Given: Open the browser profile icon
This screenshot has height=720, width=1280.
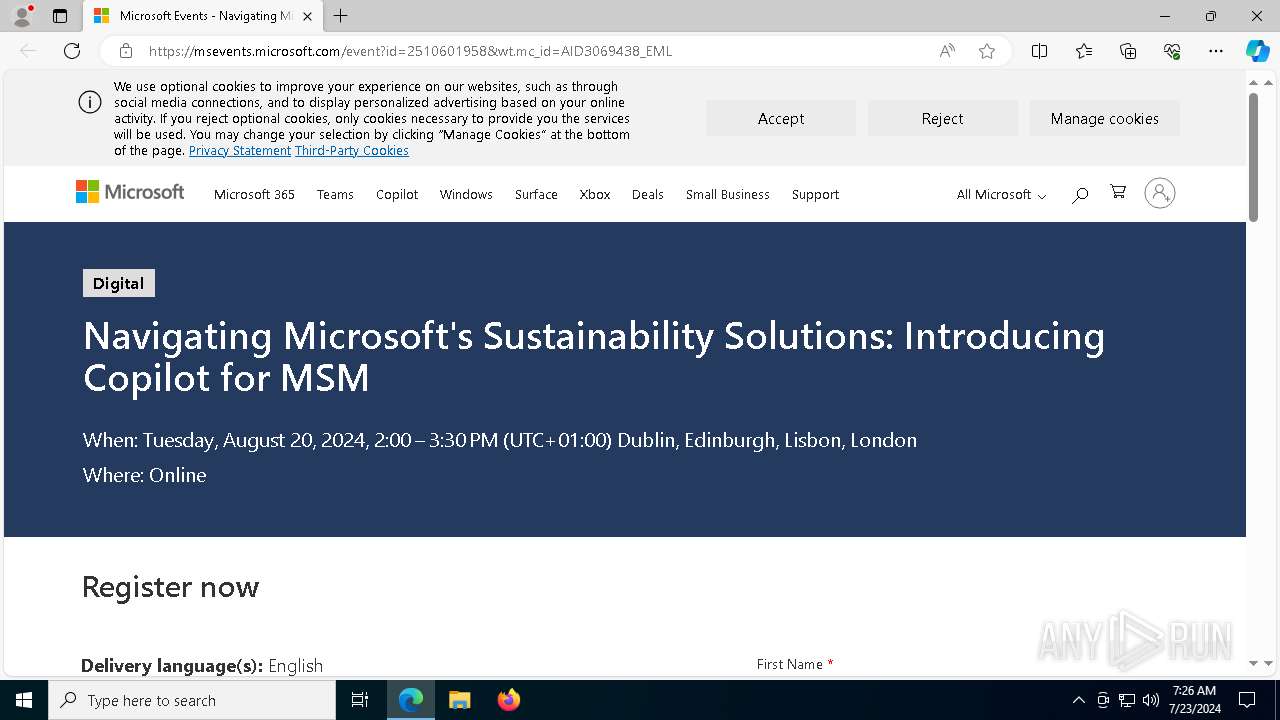Looking at the screenshot, I should (x=22, y=16).
